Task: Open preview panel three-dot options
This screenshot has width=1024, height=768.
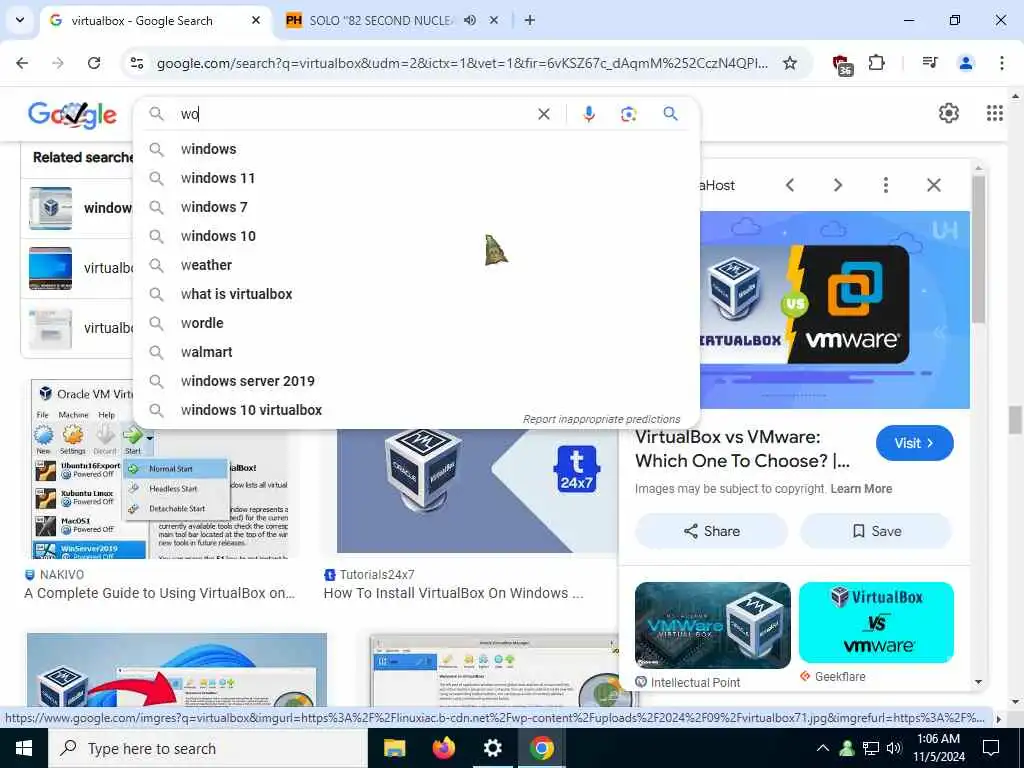Action: point(886,185)
